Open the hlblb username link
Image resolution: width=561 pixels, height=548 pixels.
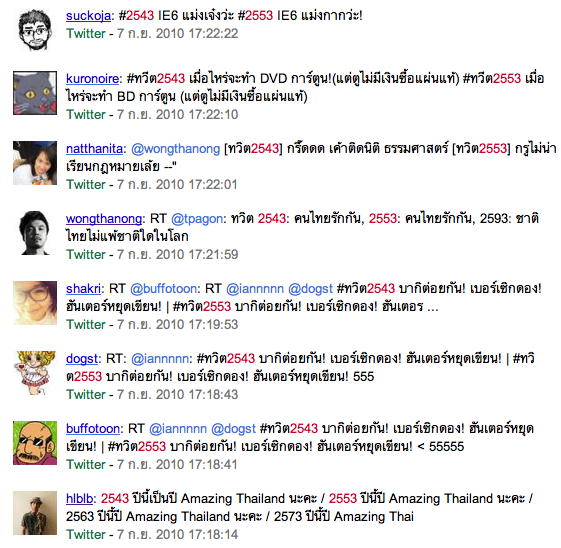pyautogui.click(x=79, y=498)
